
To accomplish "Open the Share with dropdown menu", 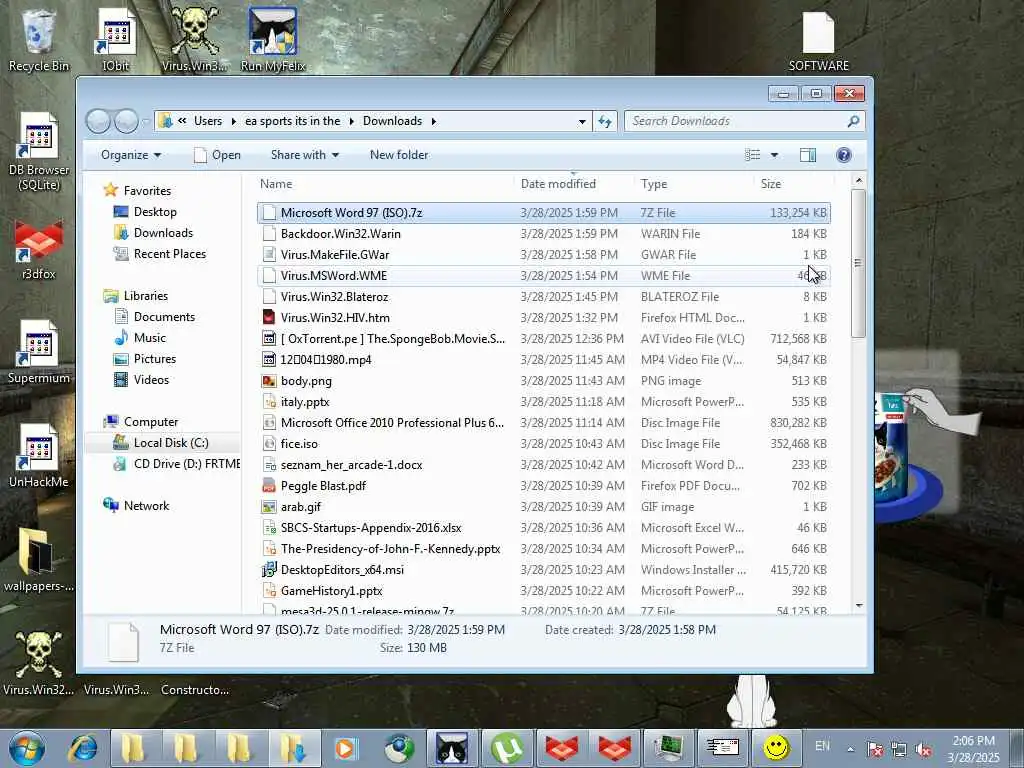I will (305, 155).
